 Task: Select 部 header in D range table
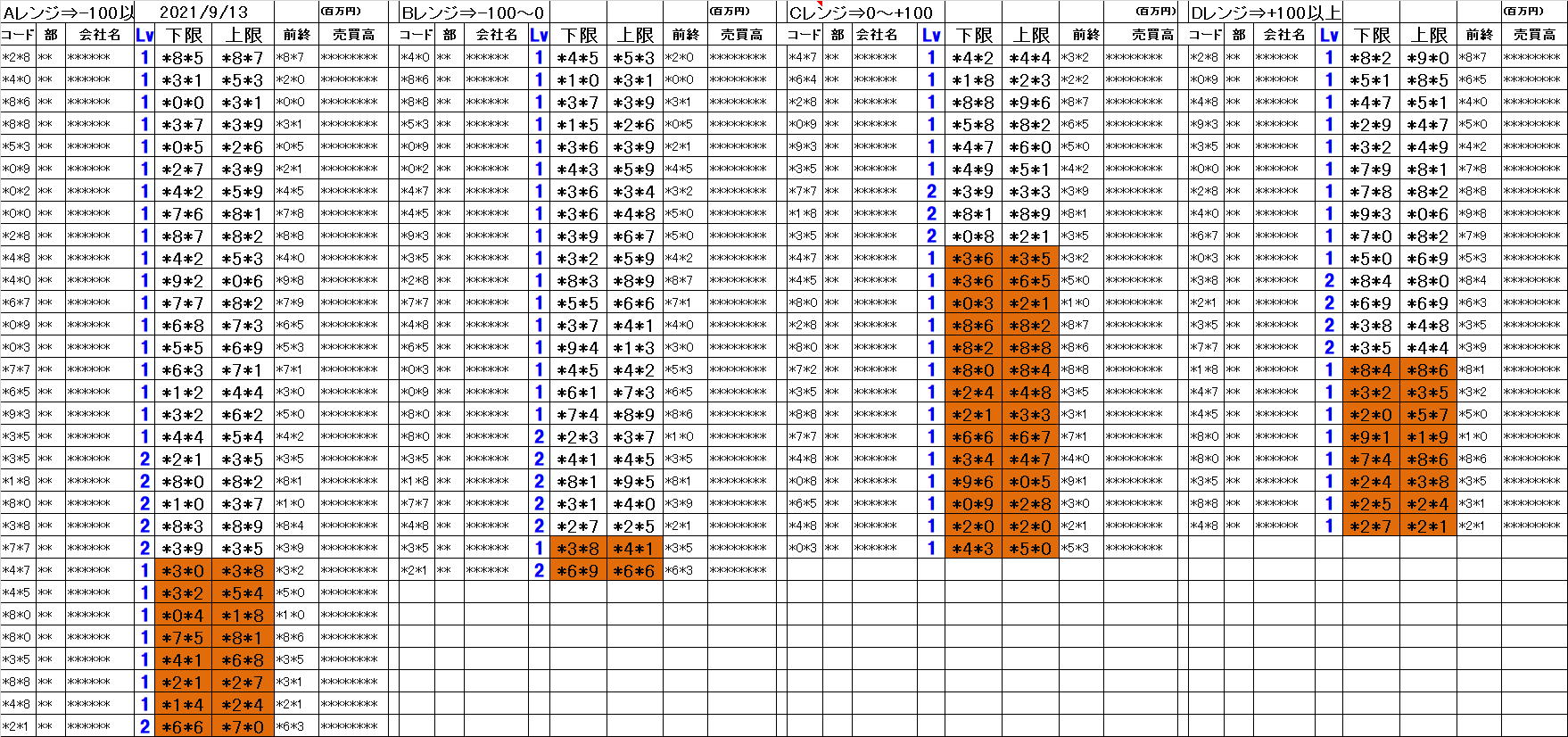tap(1239, 35)
